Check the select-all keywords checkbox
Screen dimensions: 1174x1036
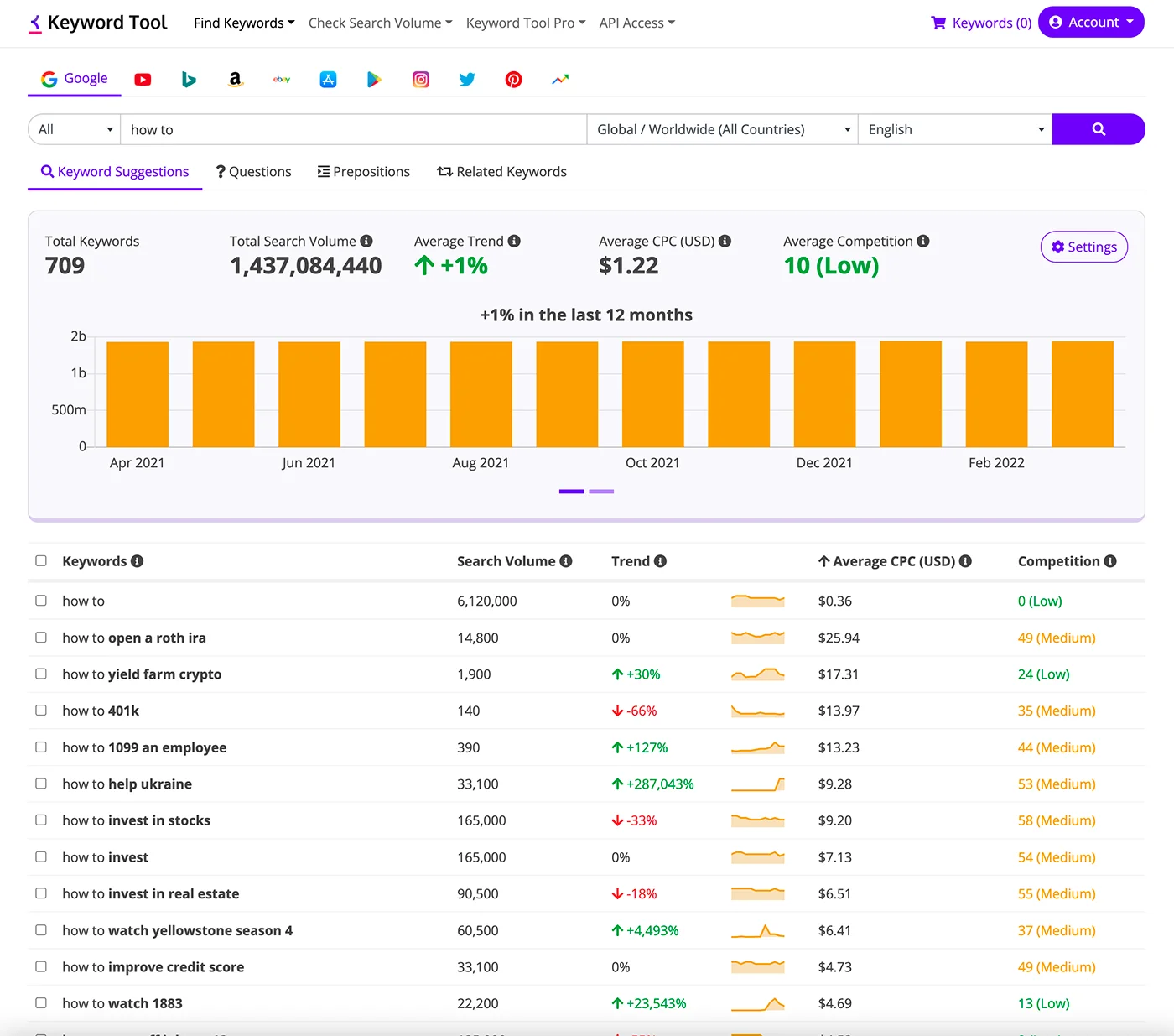tap(41, 560)
